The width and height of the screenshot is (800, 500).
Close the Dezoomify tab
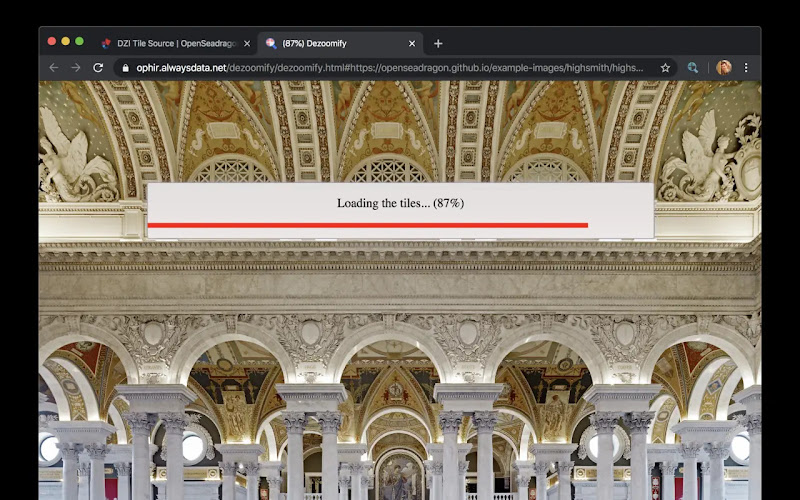tap(412, 43)
